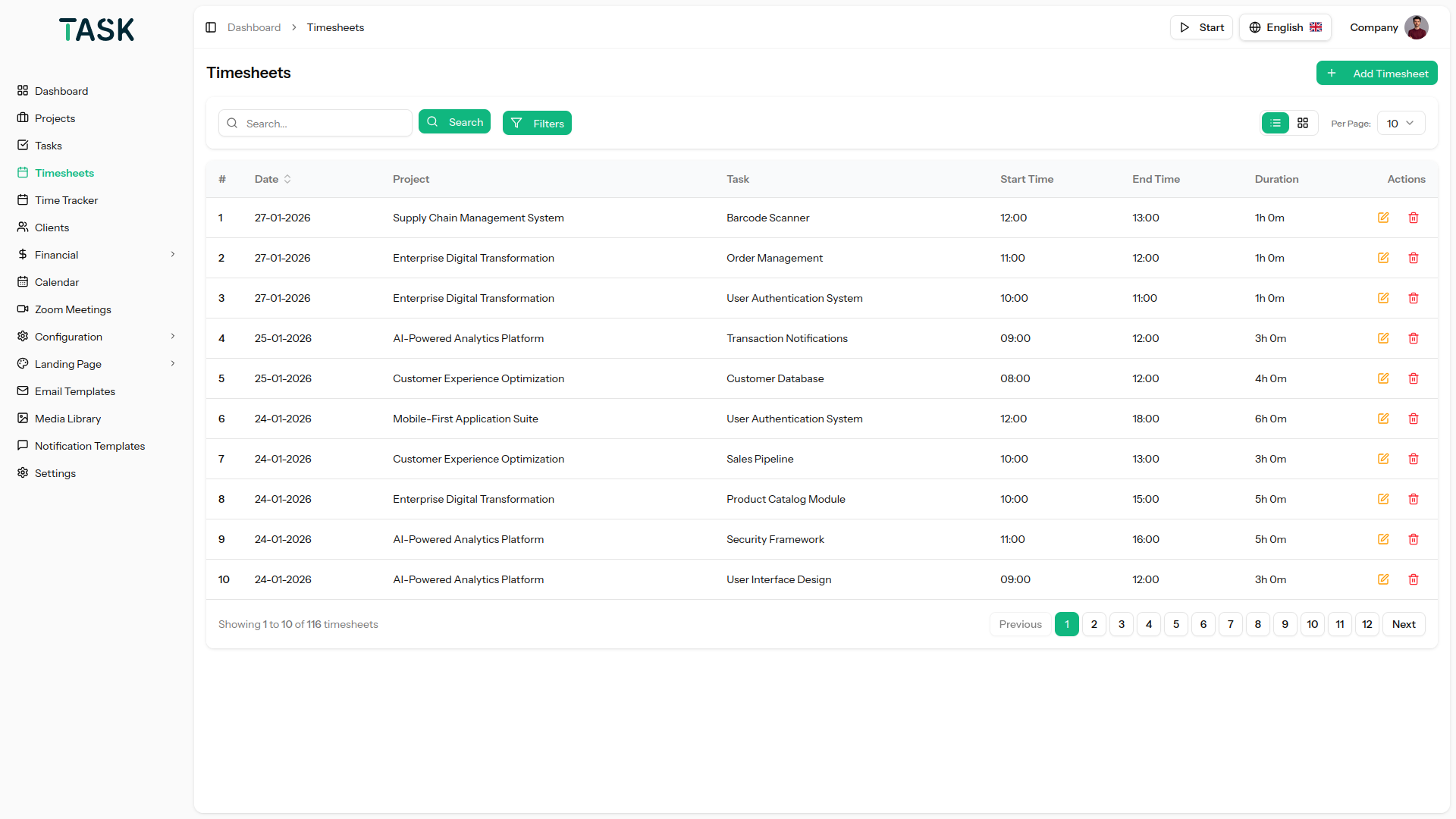This screenshot has width=1456, height=819.
Task: Open Time Tracker from sidebar
Action: pos(66,200)
